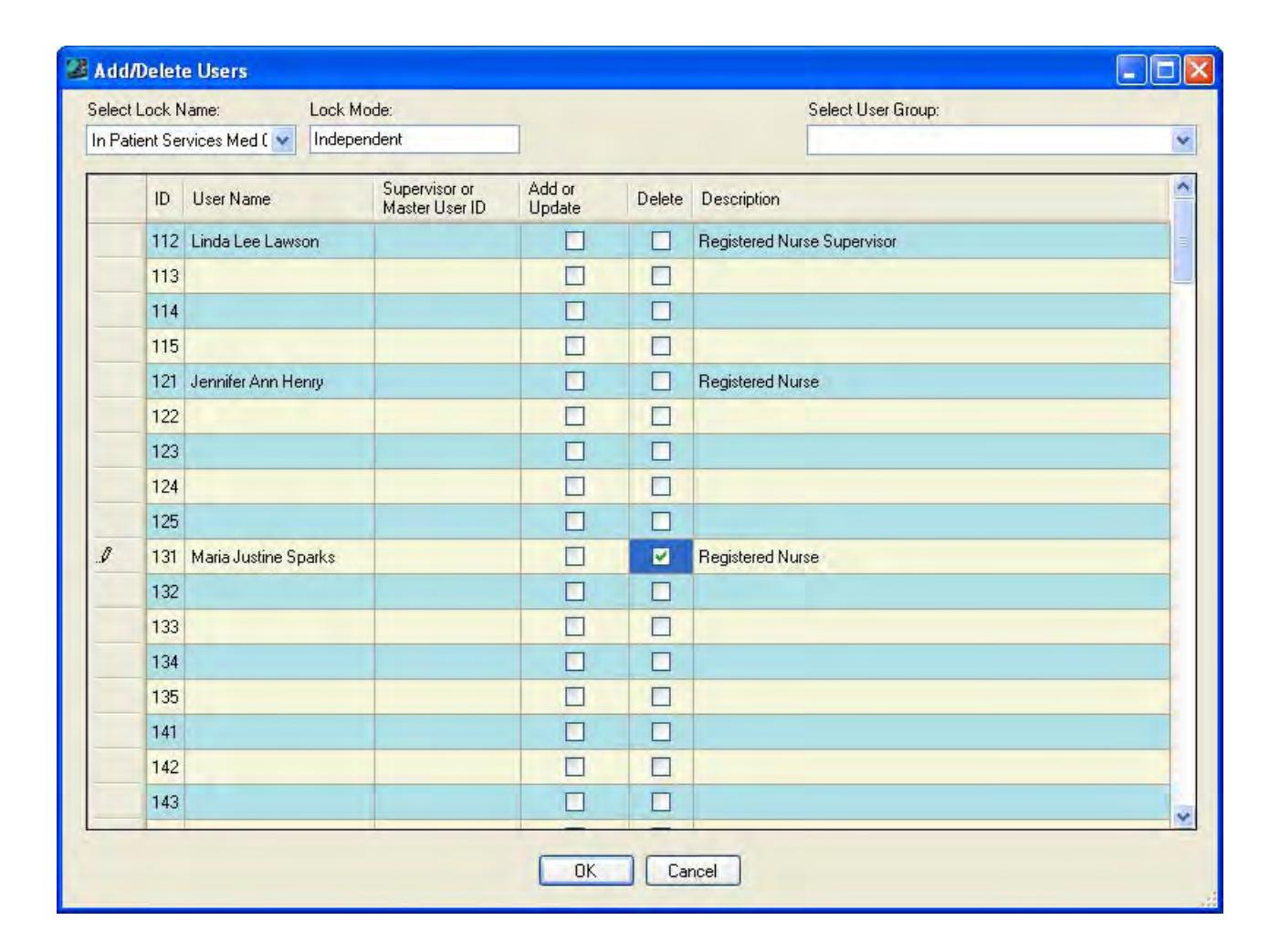Screen dimensions: 1280x952
Task: Click the Registered Nurse Supervisor description
Action: (797, 241)
